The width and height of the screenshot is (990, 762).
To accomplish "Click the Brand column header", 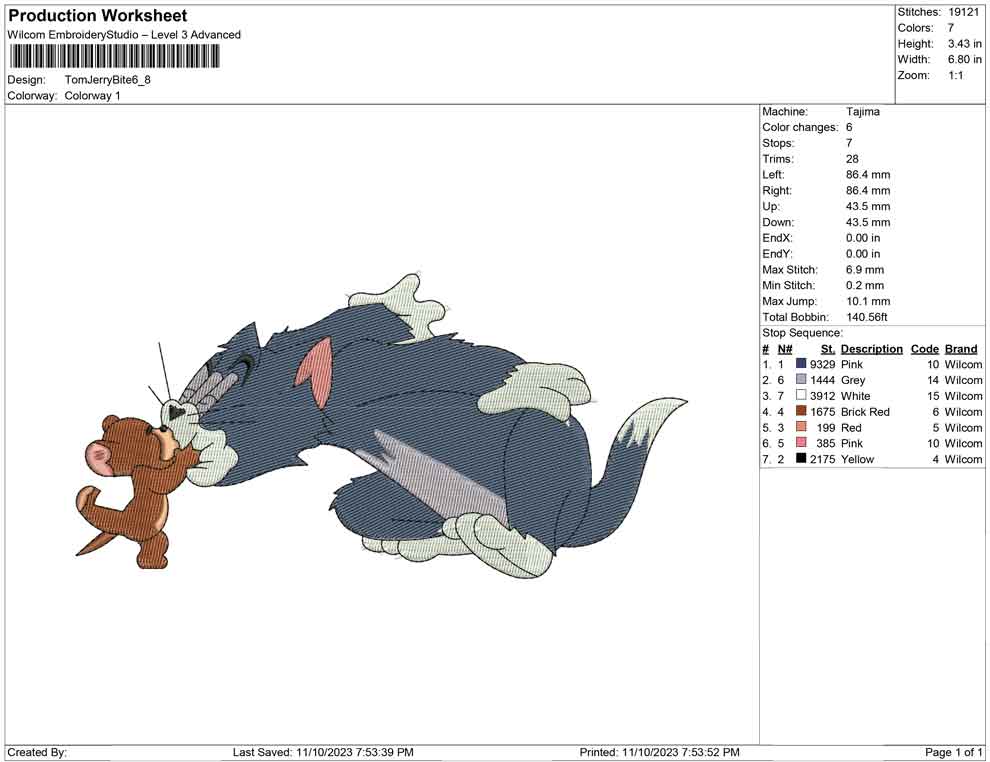I will coord(961,348).
